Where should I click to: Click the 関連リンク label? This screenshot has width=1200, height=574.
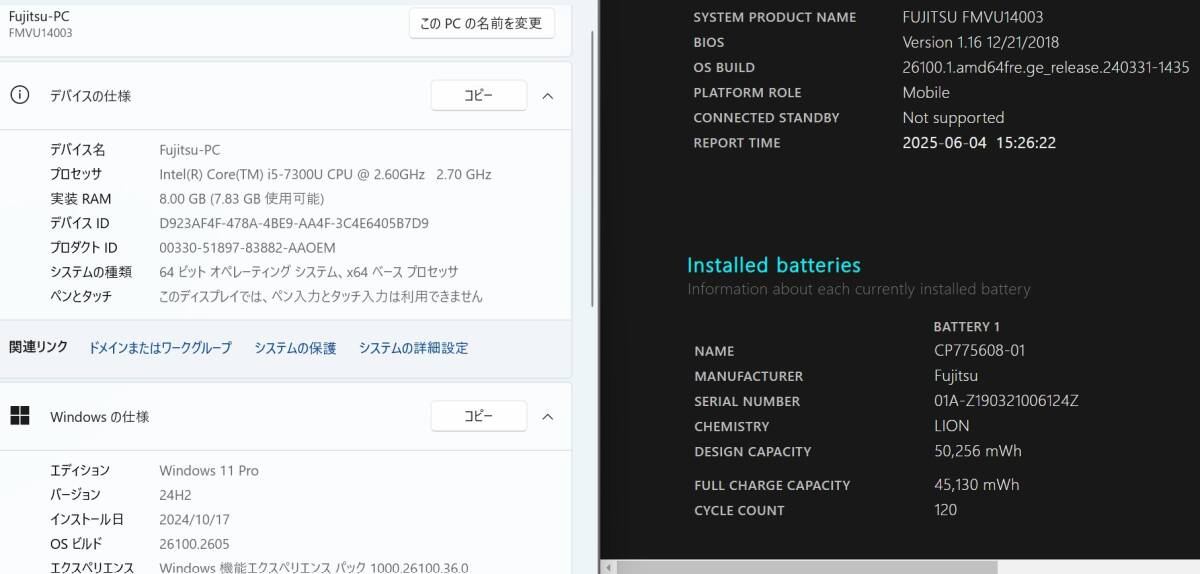(x=38, y=347)
